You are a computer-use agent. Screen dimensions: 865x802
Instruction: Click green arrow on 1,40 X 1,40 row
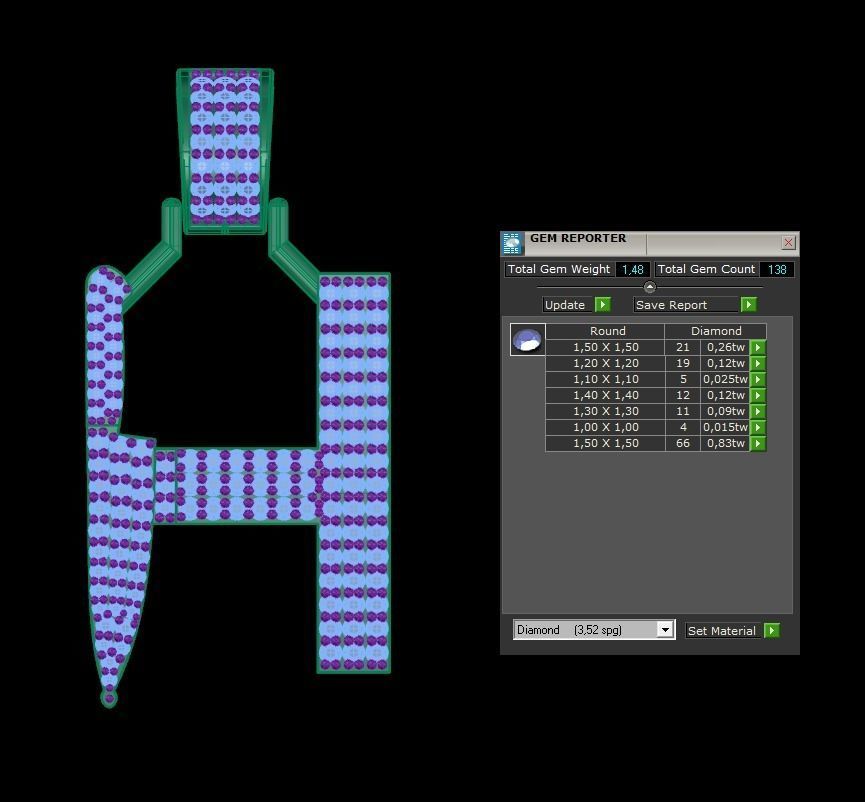pos(758,395)
